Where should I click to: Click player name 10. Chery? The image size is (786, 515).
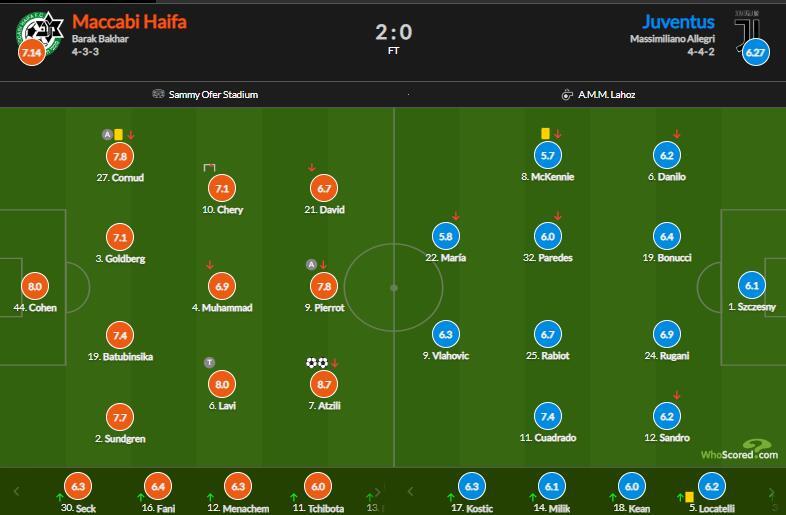tap(223, 210)
